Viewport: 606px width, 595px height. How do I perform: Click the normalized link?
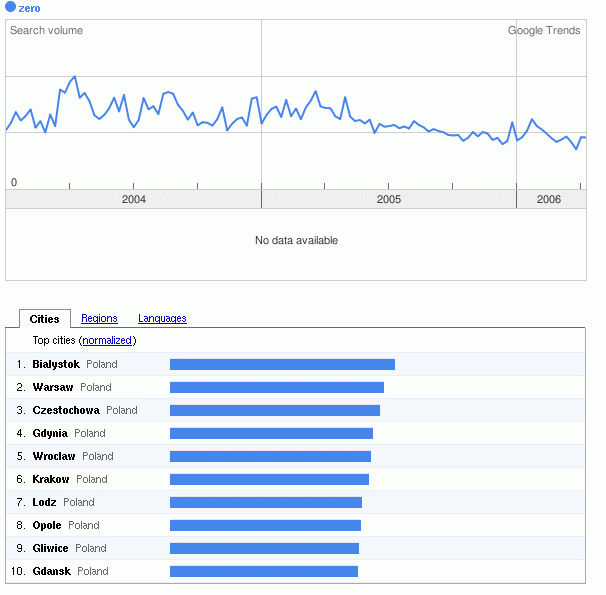point(107,340)
